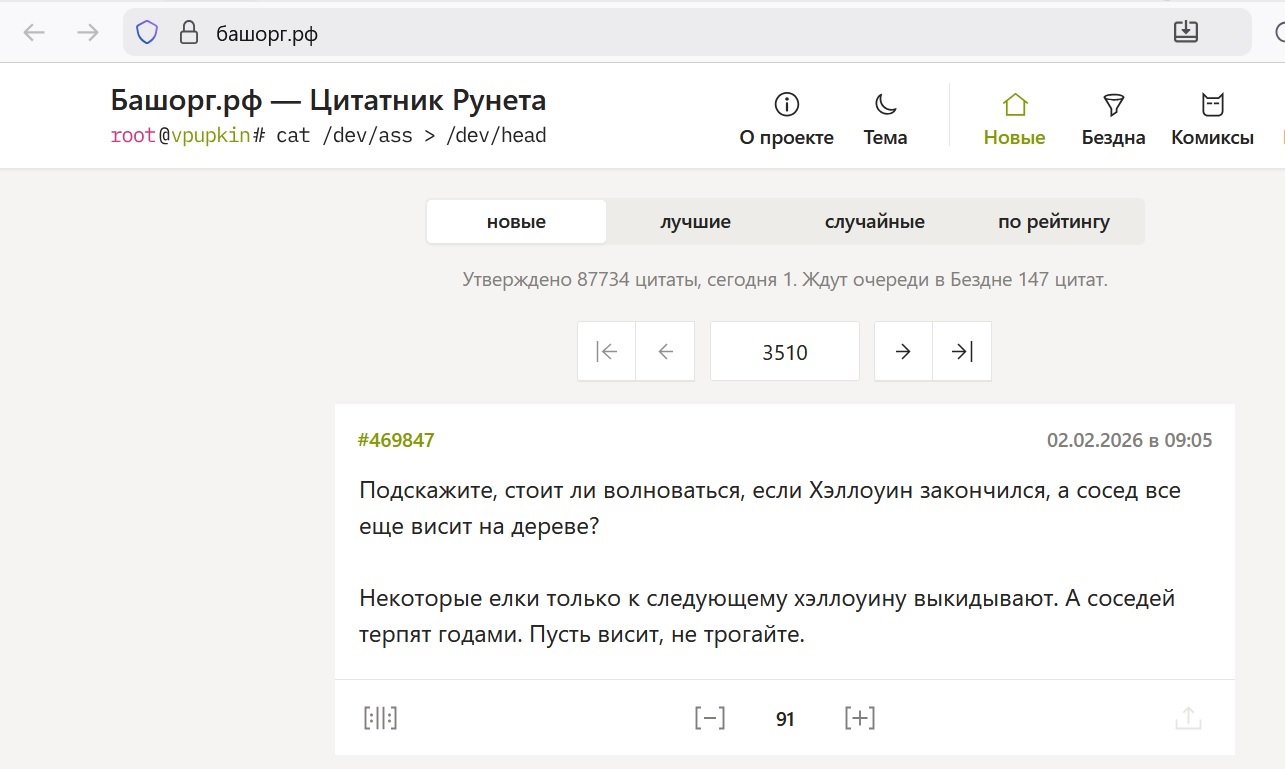Go to the next quotes page

pos(903,351)
